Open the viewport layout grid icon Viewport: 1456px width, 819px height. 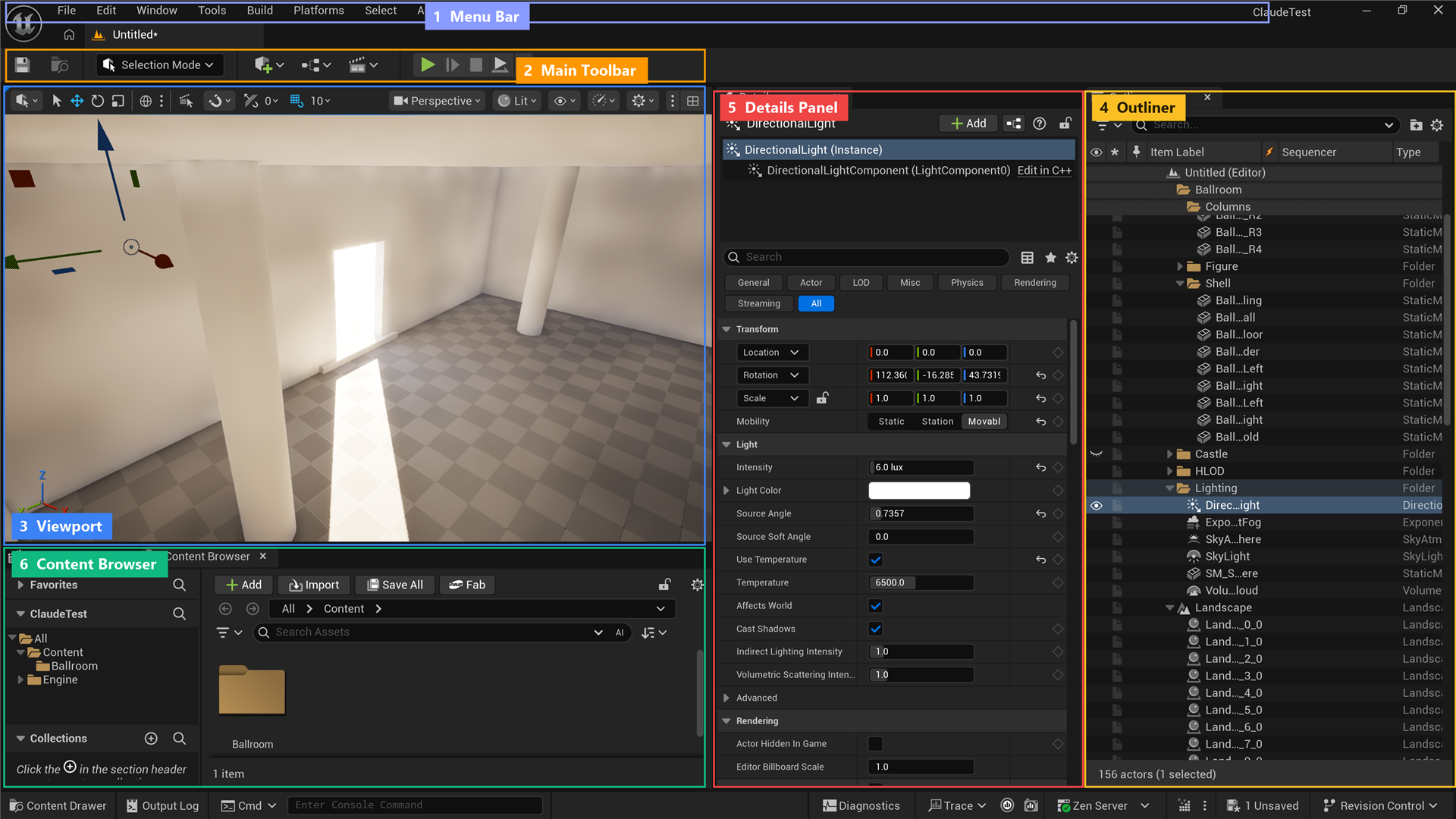coord(692,101)
